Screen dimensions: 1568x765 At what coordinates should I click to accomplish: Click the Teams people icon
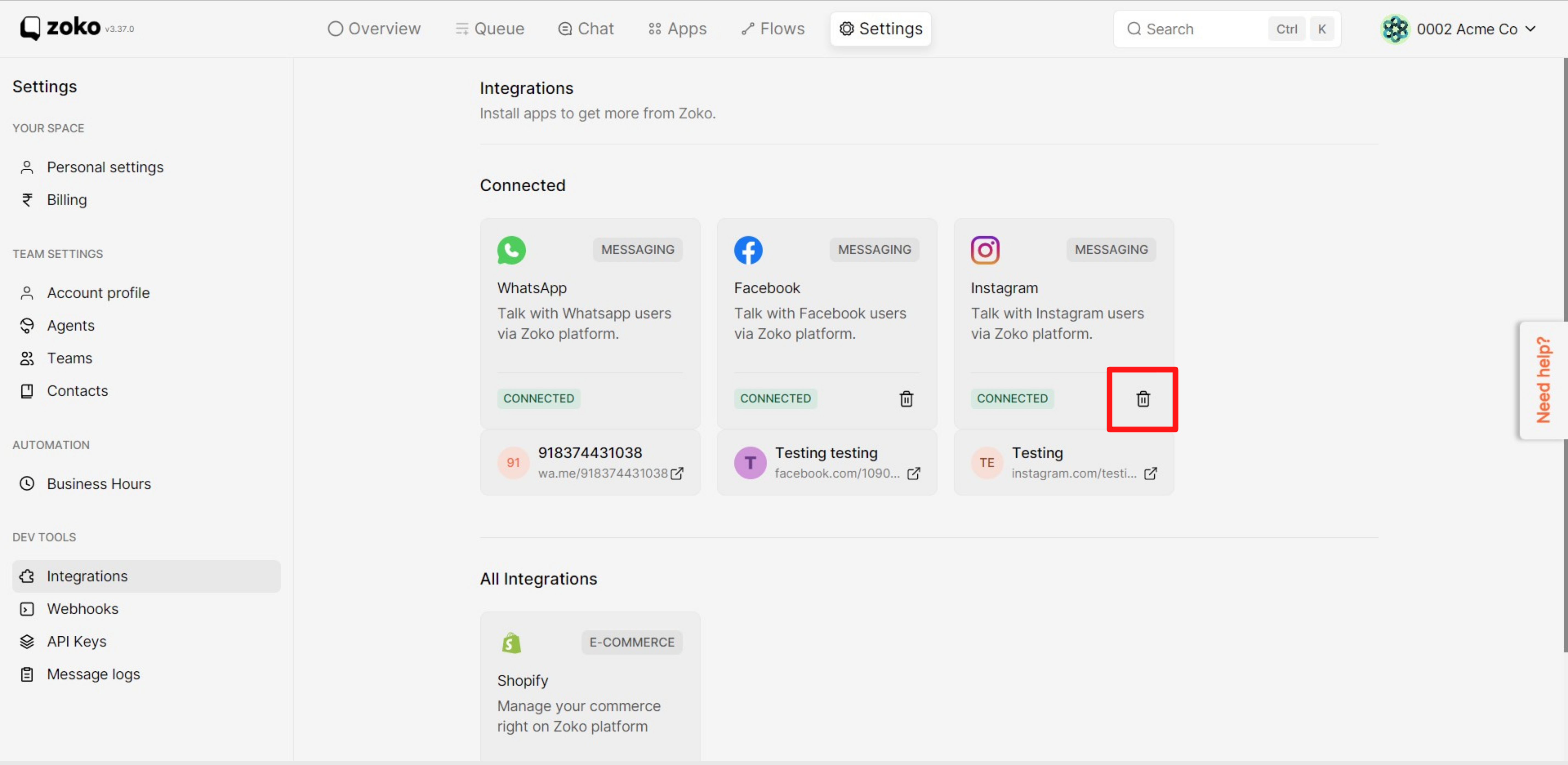coord(27,358)
